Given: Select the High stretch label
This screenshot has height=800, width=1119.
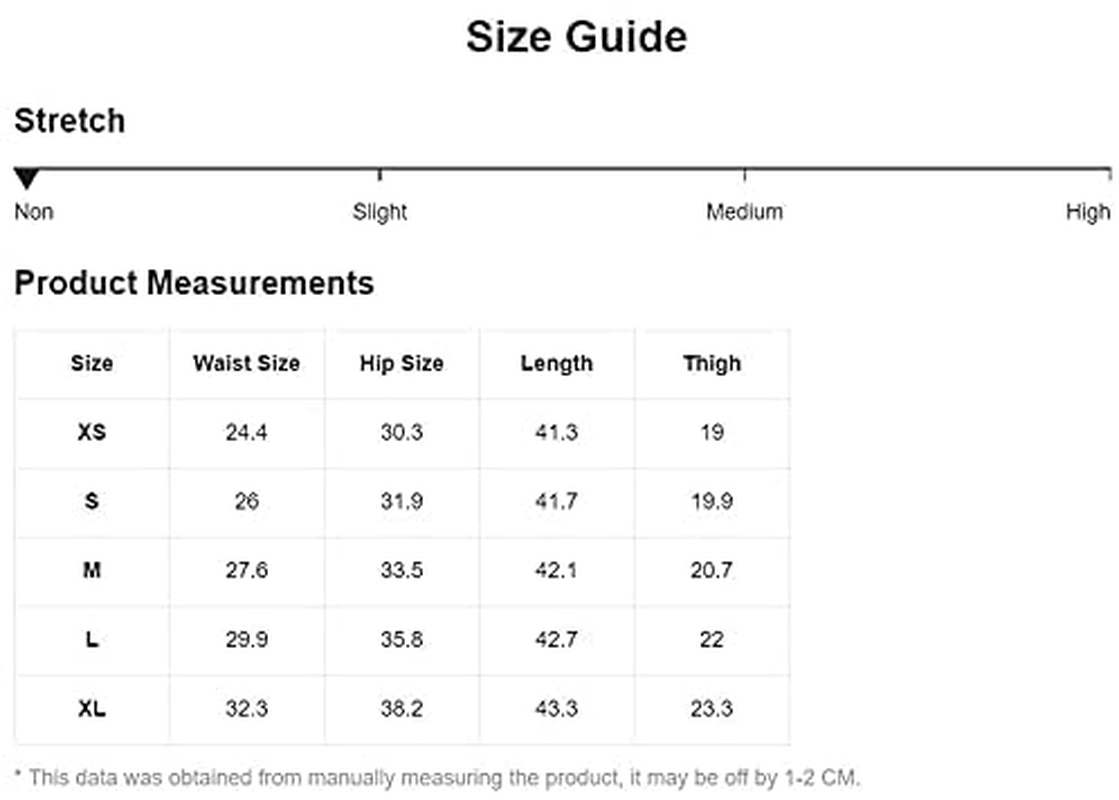Looking at the screenshot, I should click(x=1087, y=212).
